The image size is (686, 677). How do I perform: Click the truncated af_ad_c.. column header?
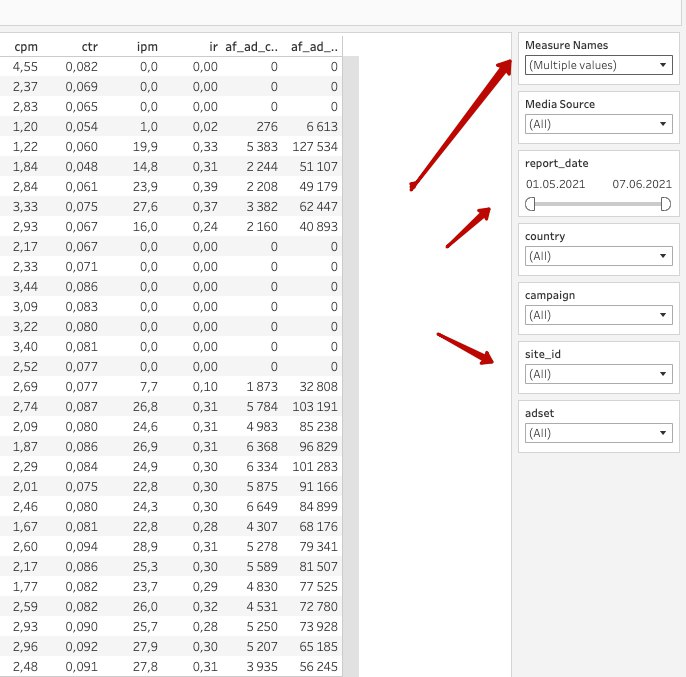[251, 47]
